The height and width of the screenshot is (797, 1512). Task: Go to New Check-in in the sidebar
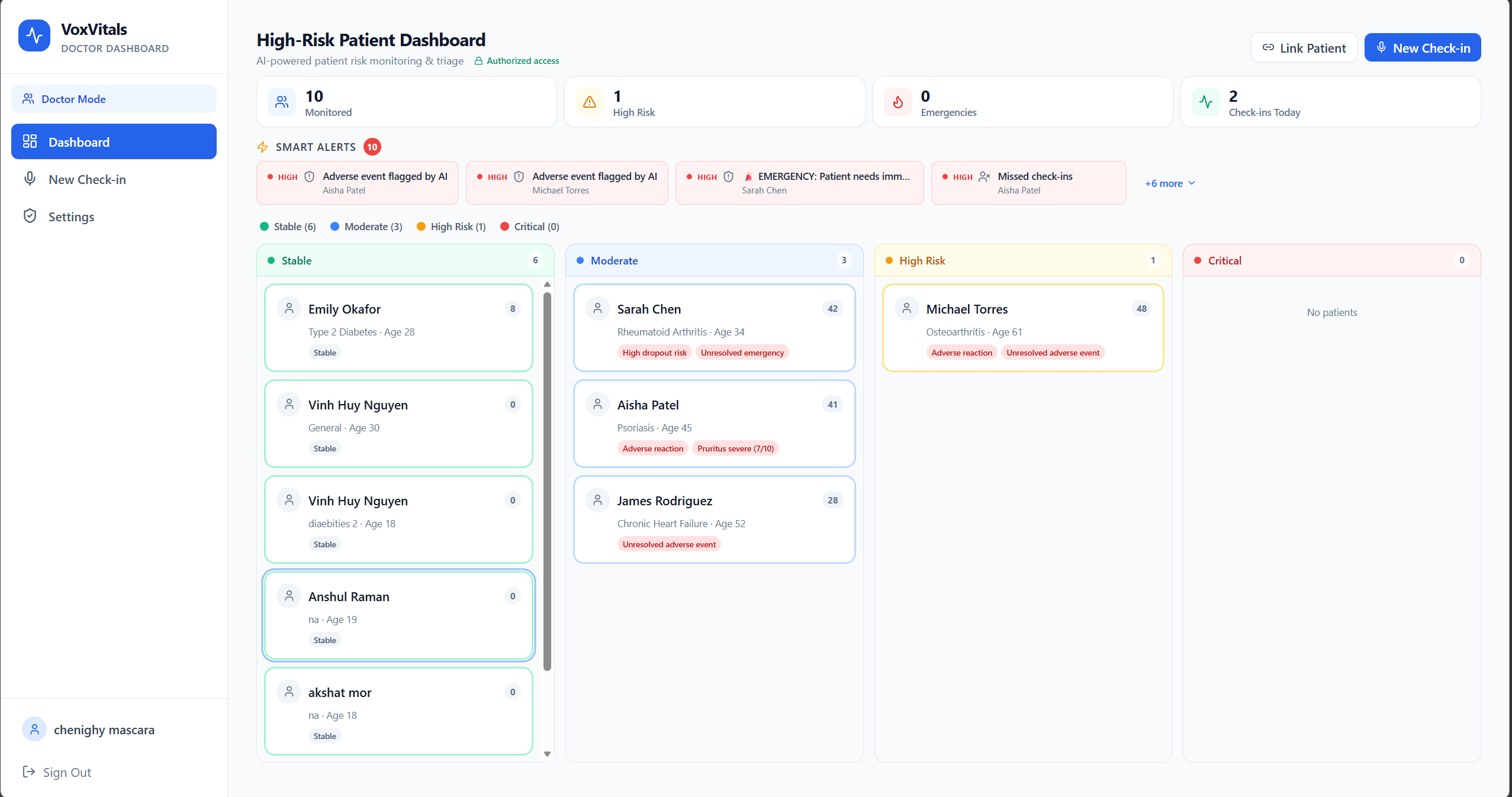pyautogui.click(x=87, y=179)
